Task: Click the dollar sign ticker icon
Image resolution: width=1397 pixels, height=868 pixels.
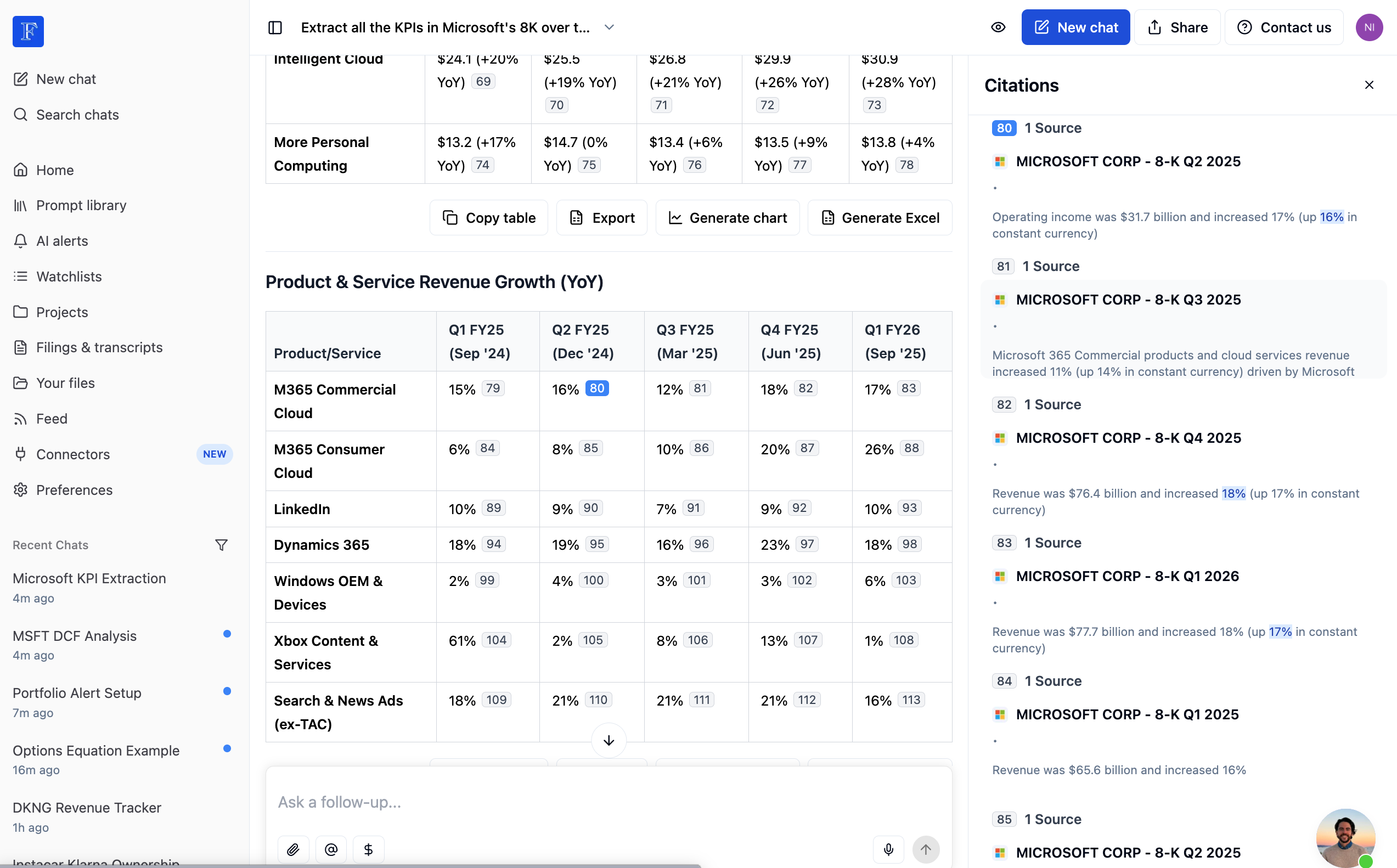Action: [369, 849]
